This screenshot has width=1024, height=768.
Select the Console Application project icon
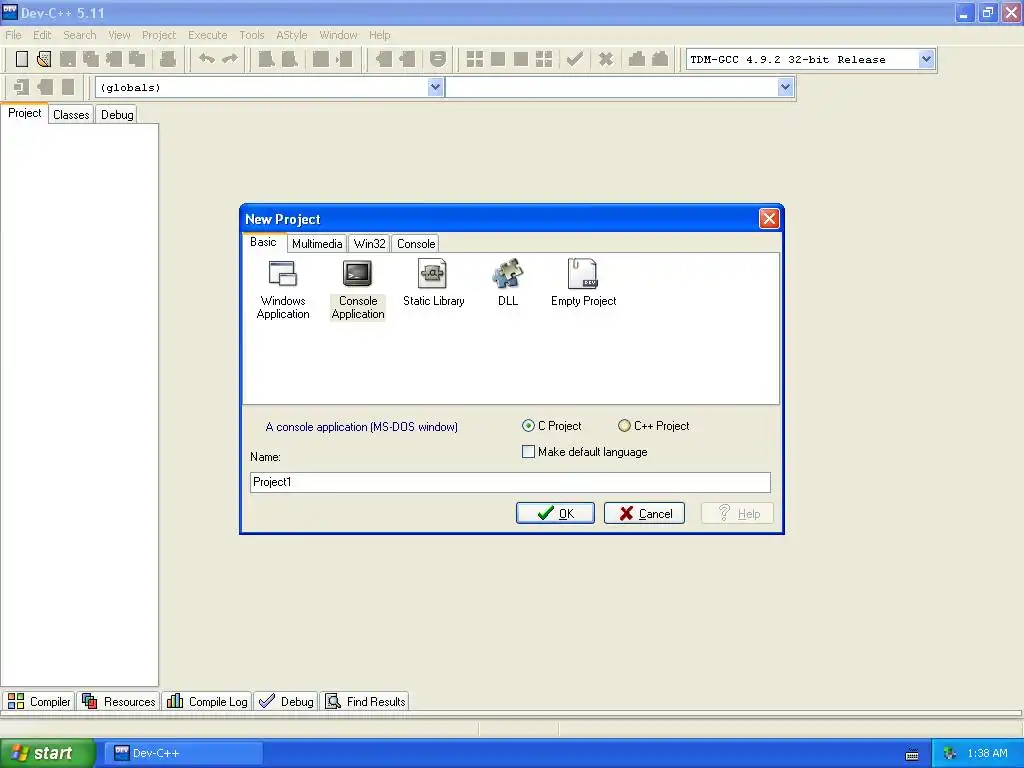tap(358, 290)
